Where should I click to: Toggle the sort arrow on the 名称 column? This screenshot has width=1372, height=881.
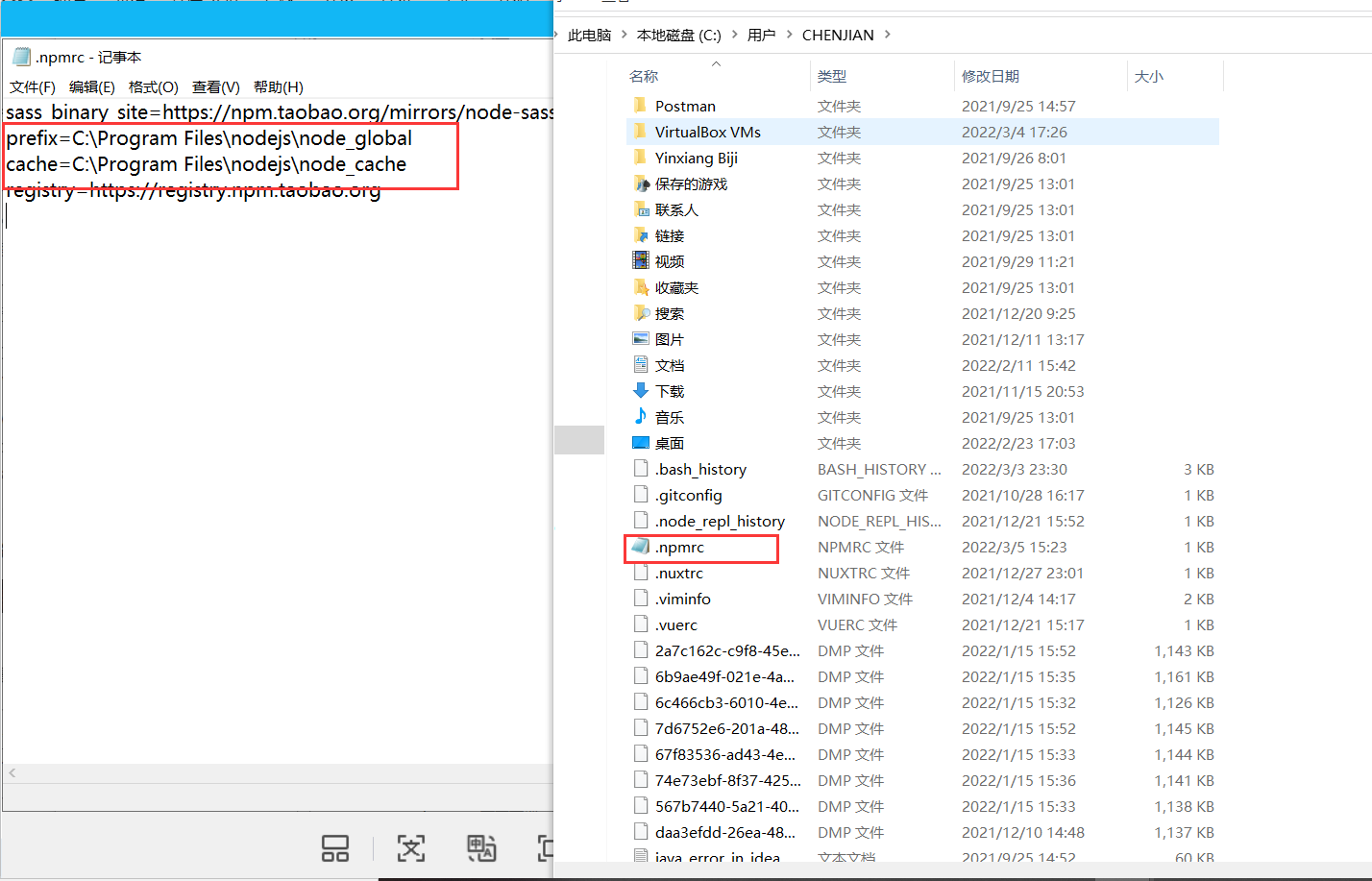[716, 61]
